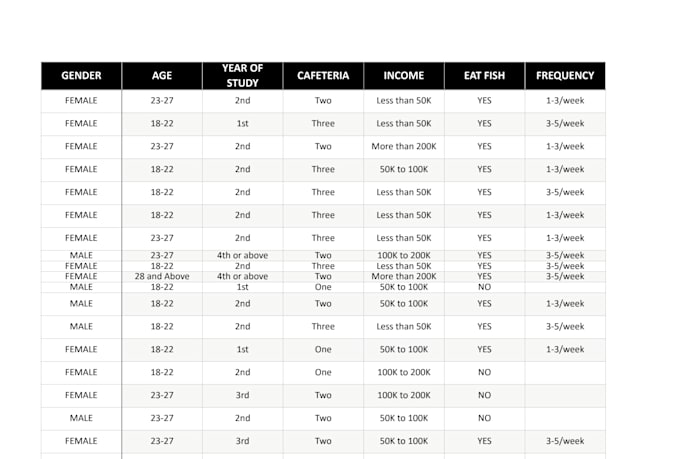Select the CAFETERIA column header
The height and width of the screenshot is (459, 680).
point(323,76)
